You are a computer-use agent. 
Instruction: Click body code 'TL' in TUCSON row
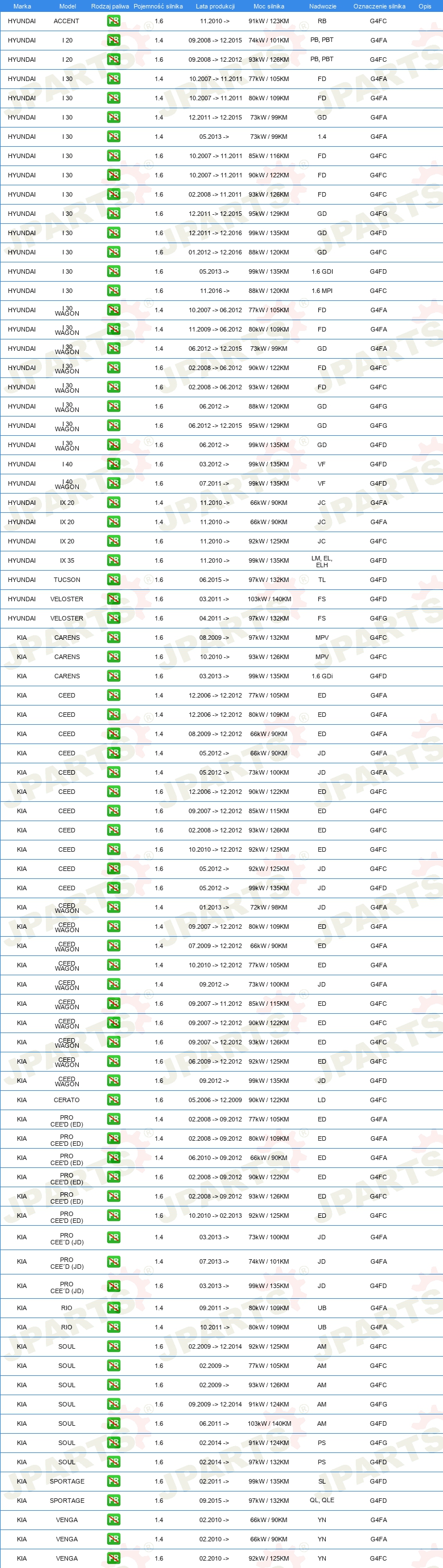[322, 580]
